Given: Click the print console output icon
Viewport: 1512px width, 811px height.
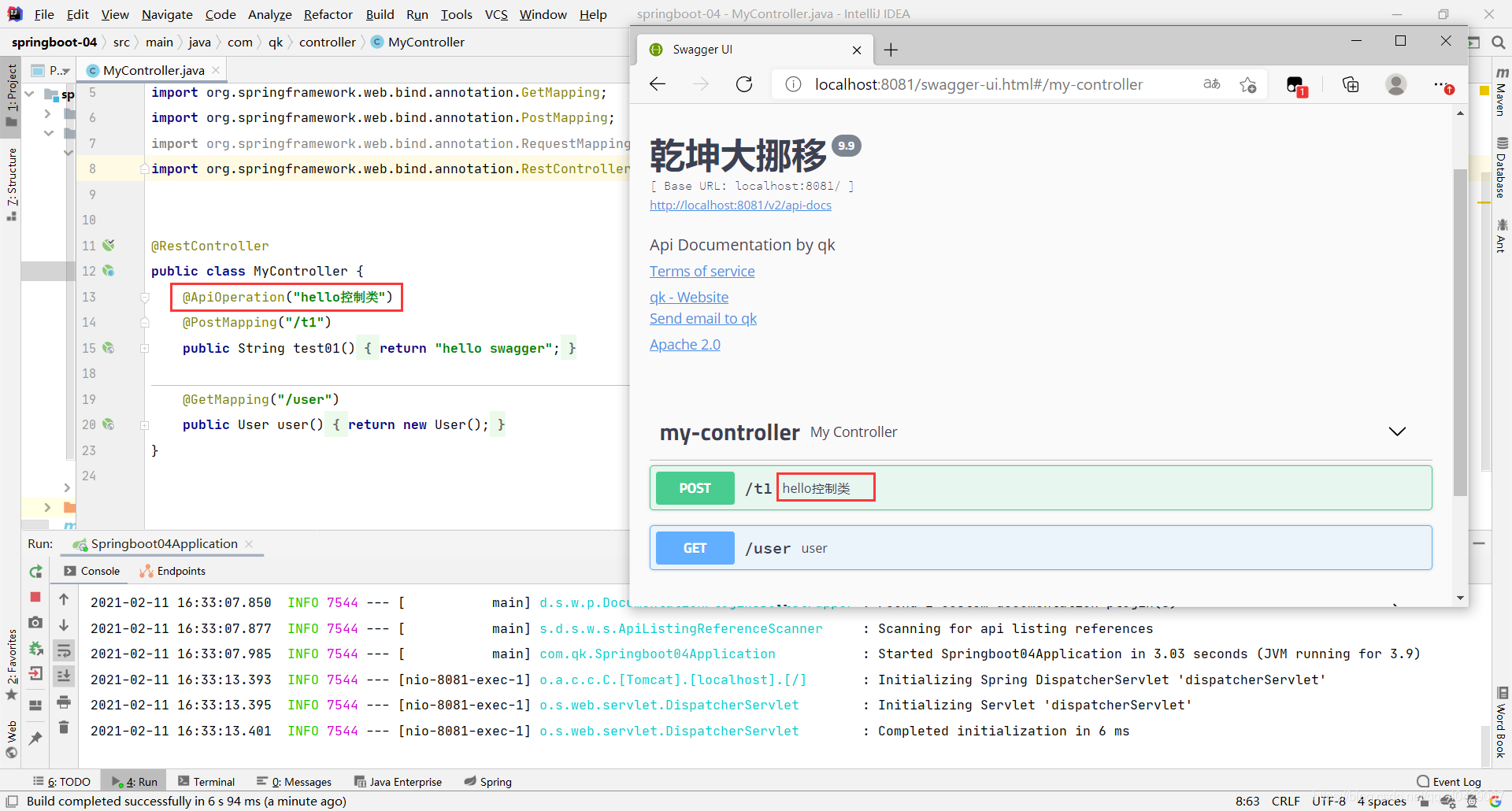Looking at the screenshot, I should click(x=64, y=702).
